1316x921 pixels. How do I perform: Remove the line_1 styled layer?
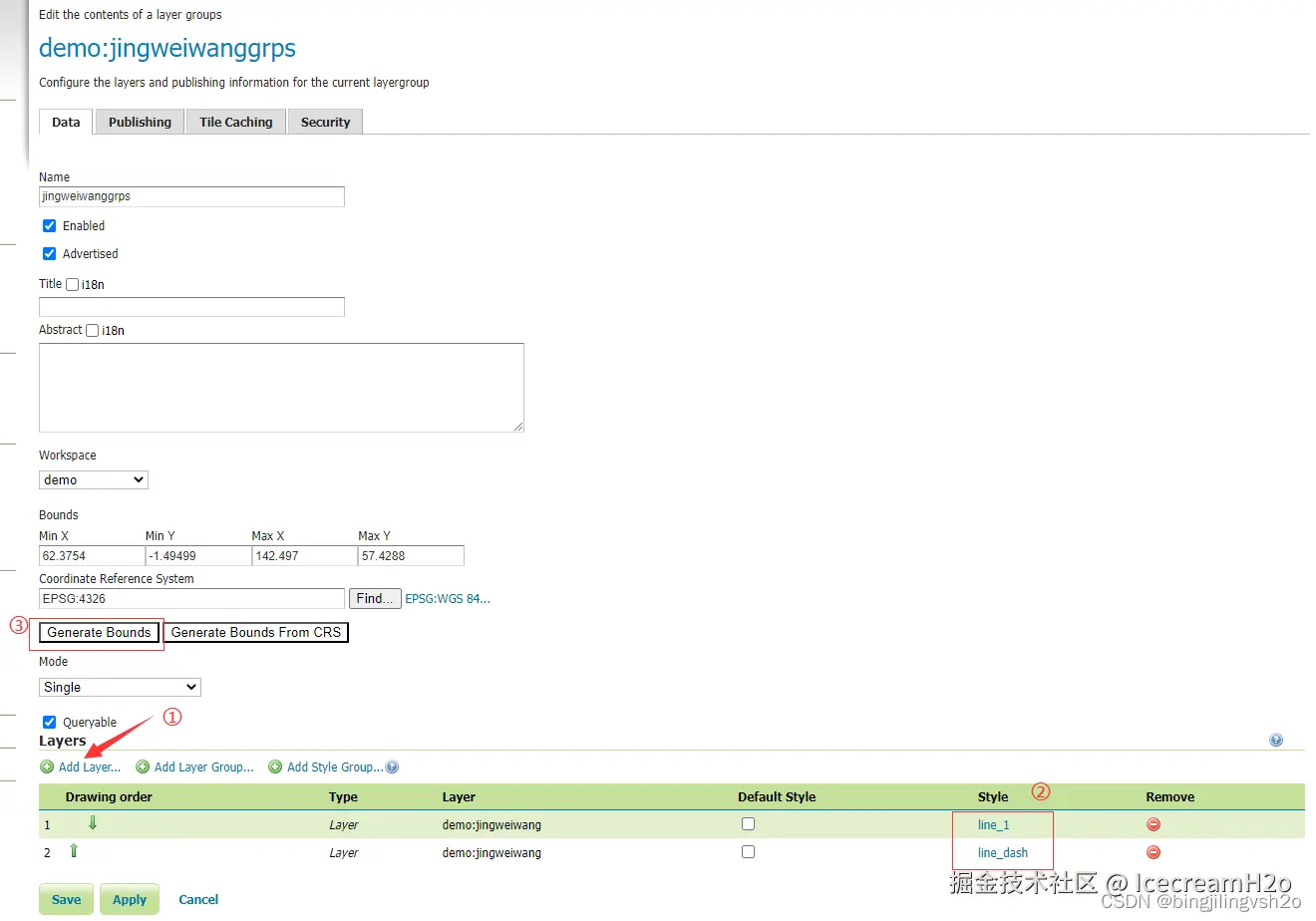click(1153, 824)
